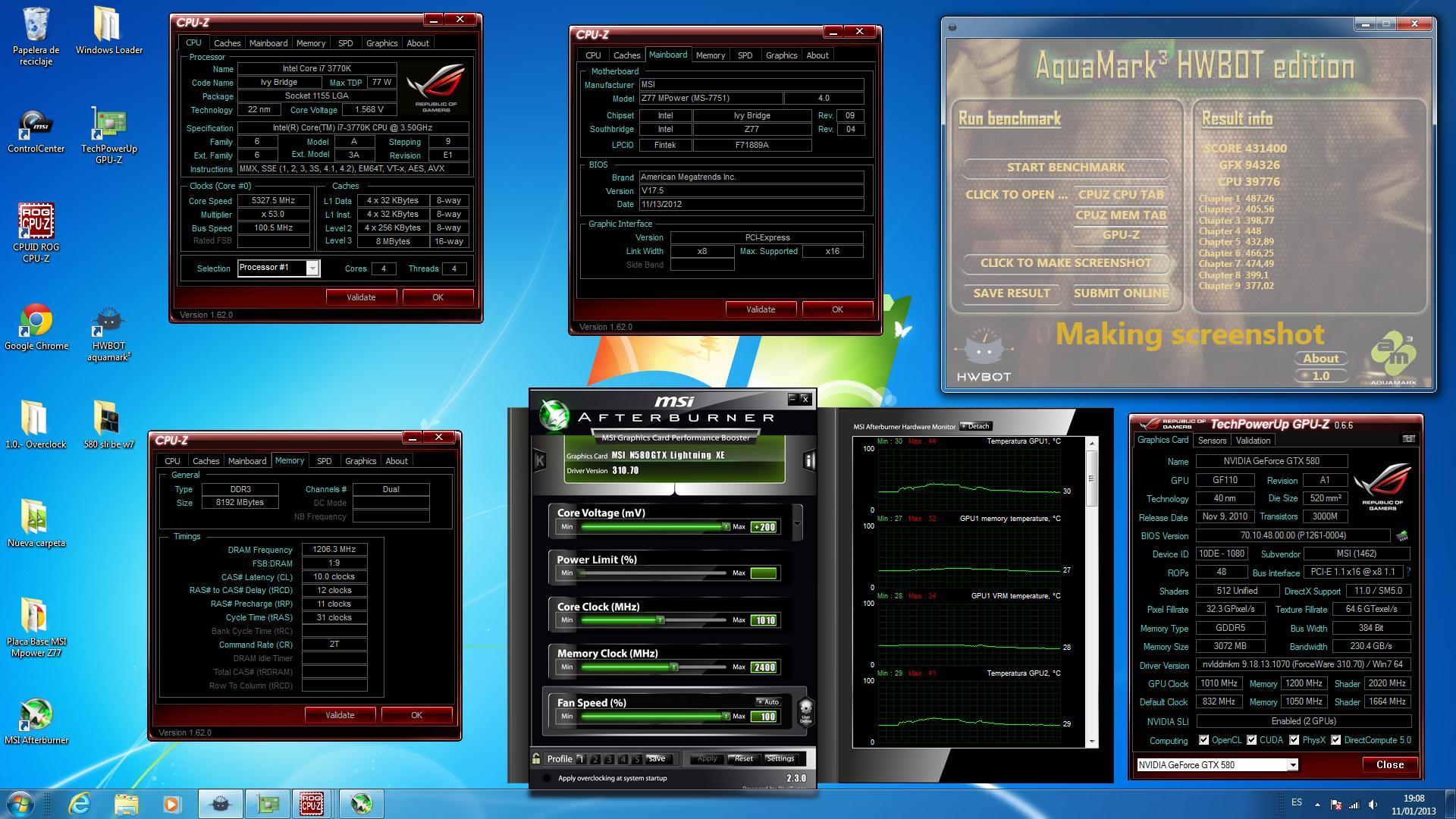Click Close button in GPU-Z
Screen dimensions: 1456x819
coord(1389,765)
